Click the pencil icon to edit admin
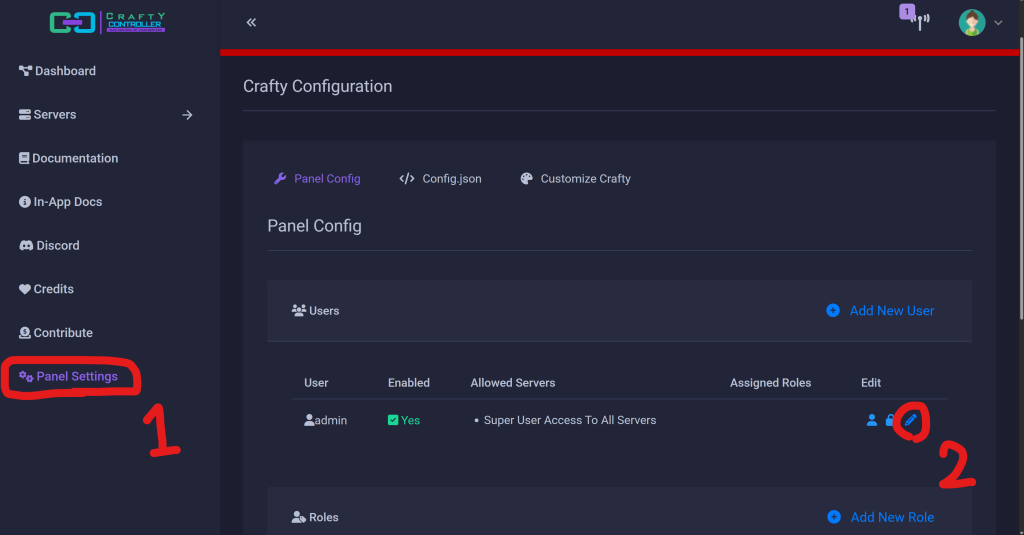Viewport: 1024px width, 535px height. pyautogui.click(x=910, y=421)
